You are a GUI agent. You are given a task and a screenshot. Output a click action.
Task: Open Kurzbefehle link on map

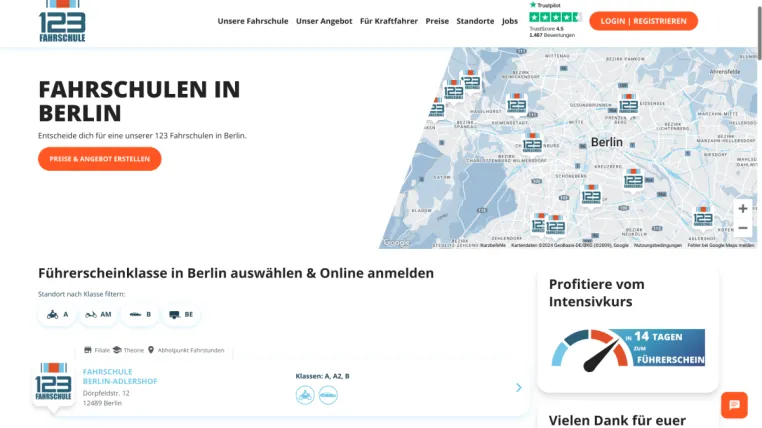493,245
